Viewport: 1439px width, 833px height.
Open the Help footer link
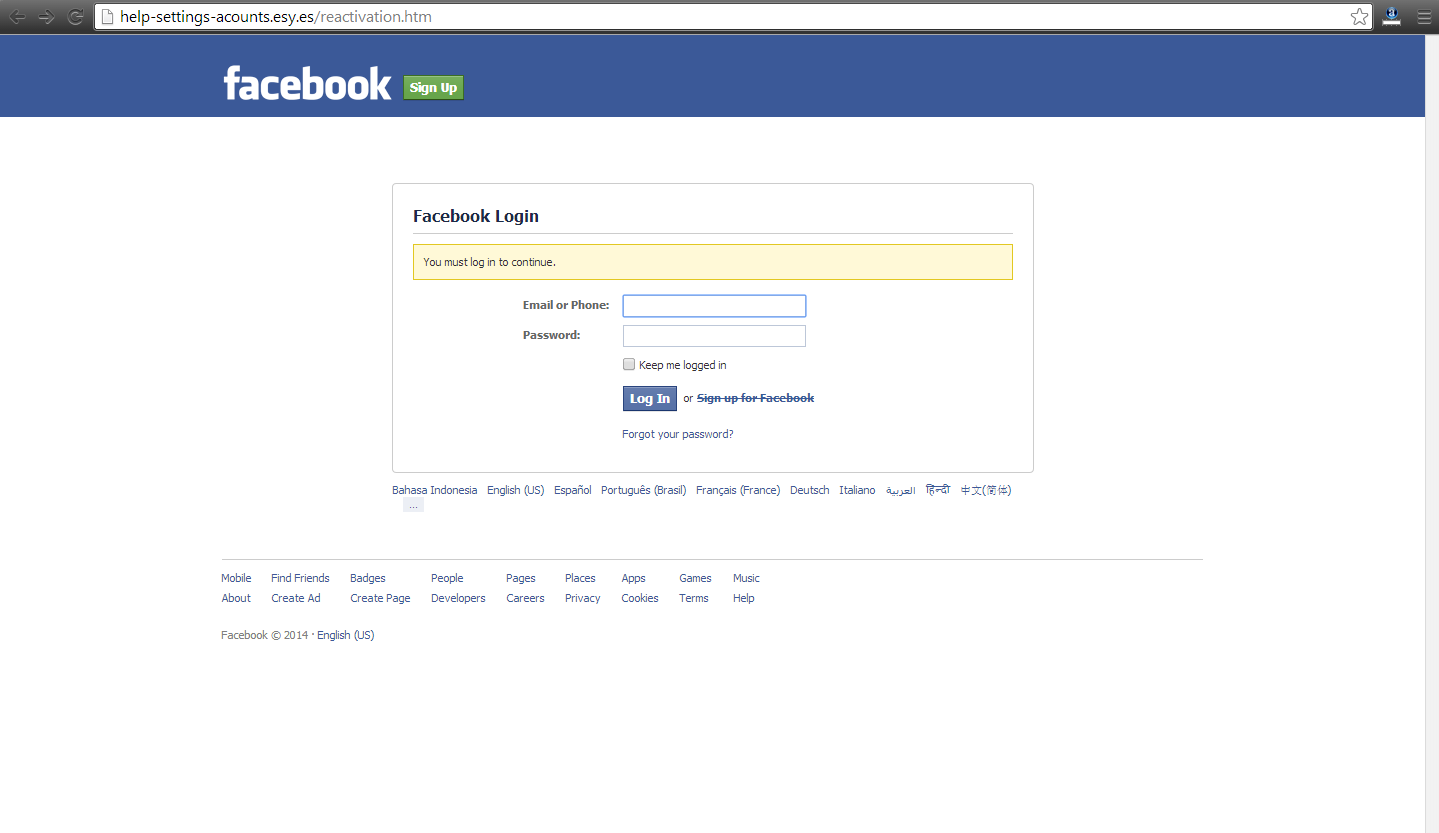(x=744, y=598)
